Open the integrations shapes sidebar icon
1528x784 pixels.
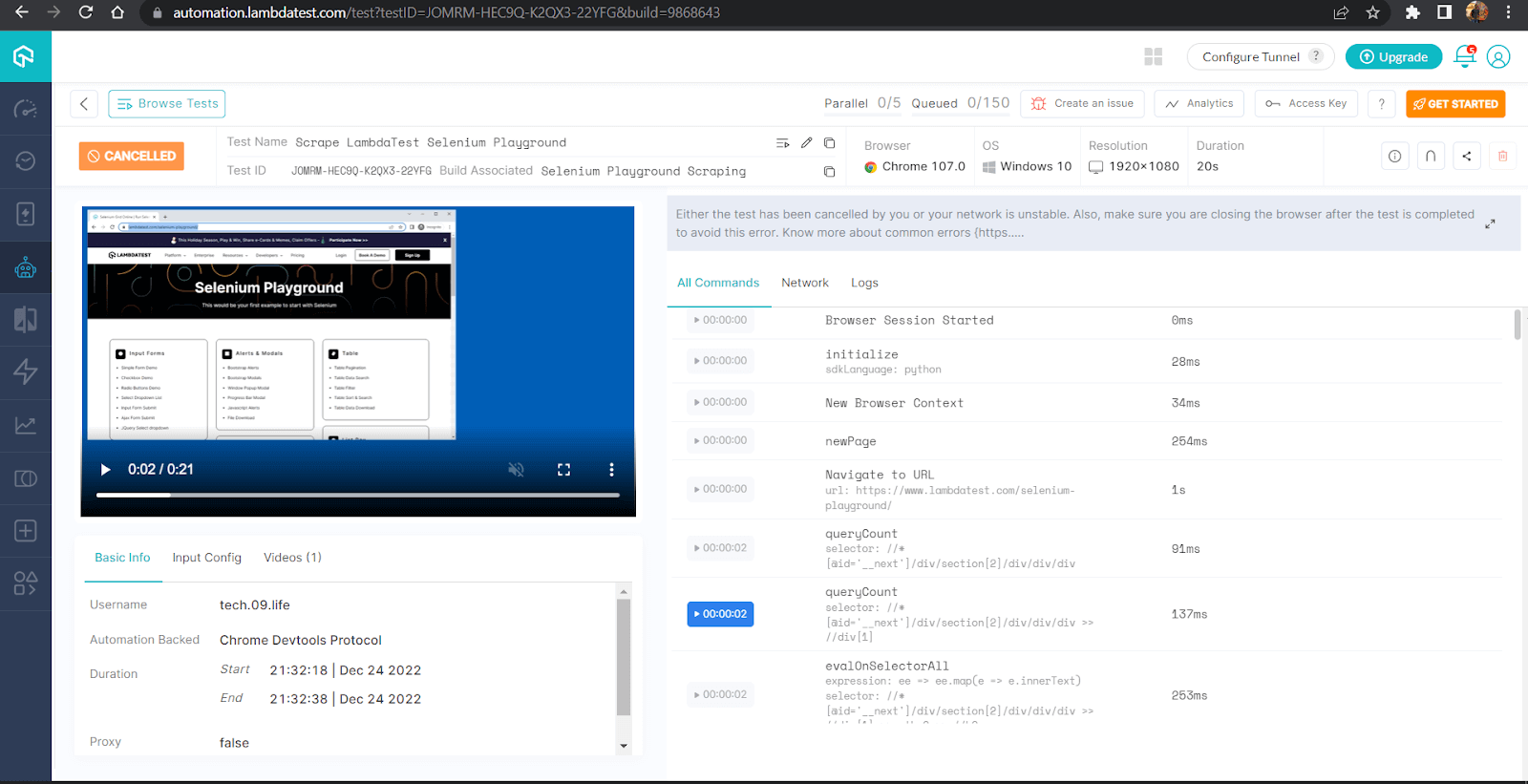tap(25, 583)
